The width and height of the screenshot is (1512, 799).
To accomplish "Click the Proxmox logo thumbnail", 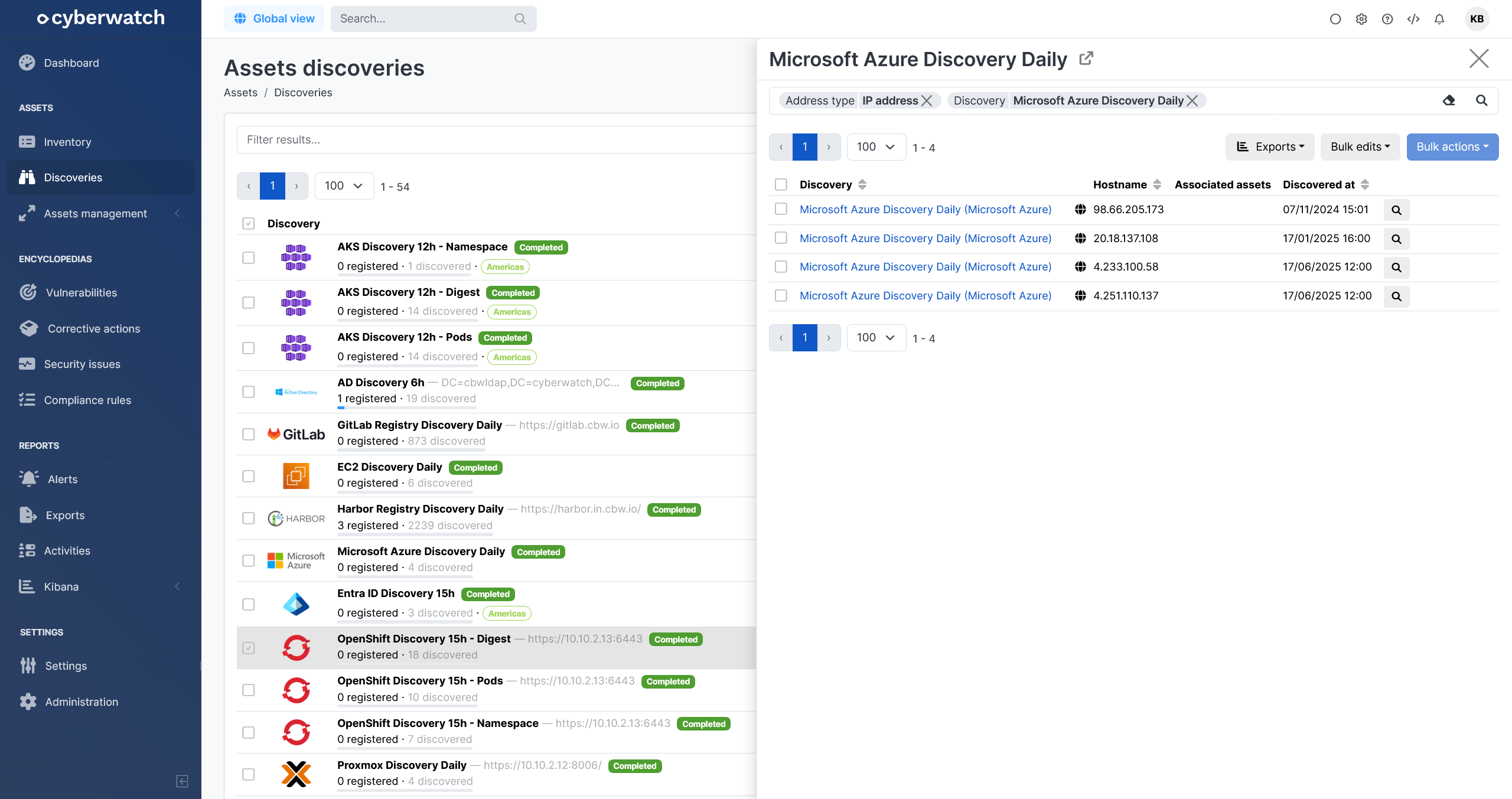I will tap(296, 774).
